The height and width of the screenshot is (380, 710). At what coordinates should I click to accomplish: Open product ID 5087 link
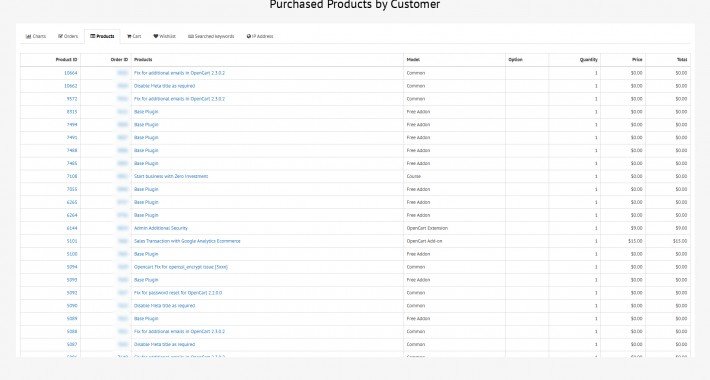click(72, 345)
